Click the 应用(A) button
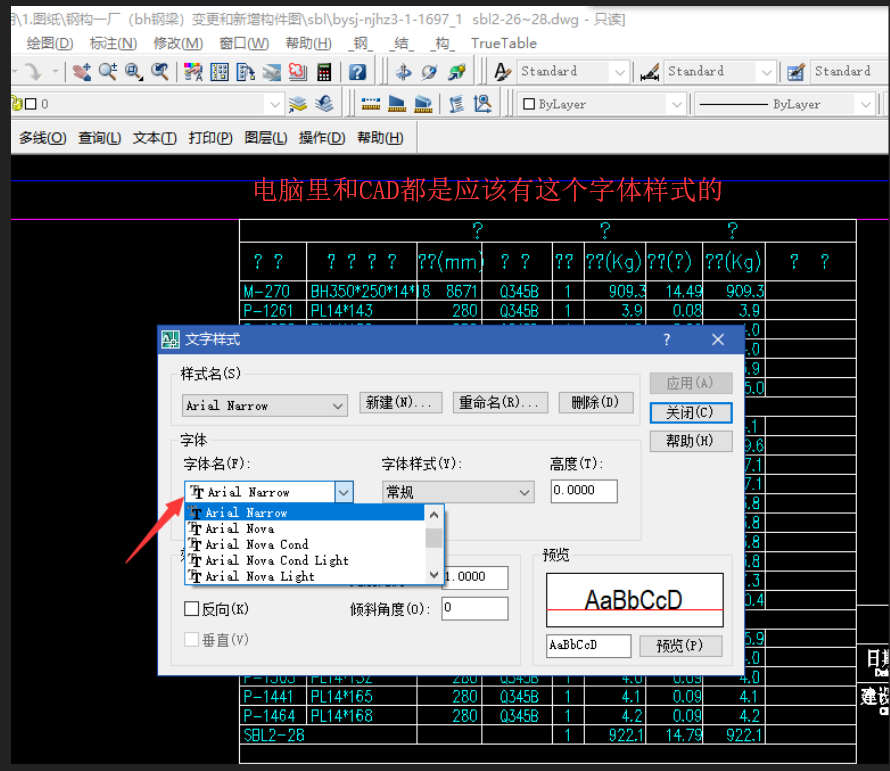This screenshot has width=890, height=771. pyautogui.click(x=690, y=383)
